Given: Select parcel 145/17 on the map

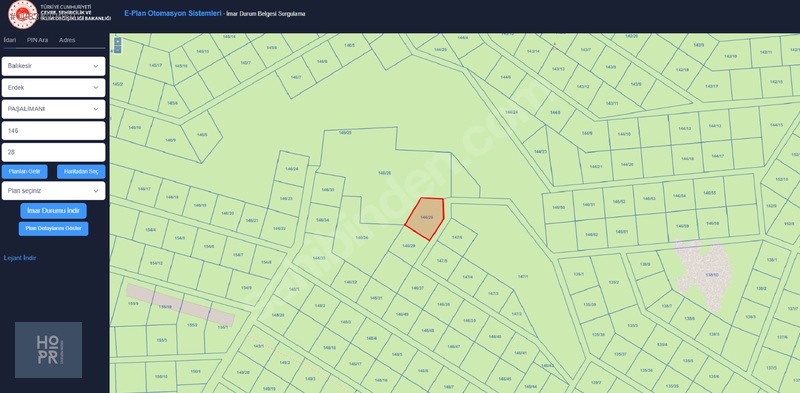Looking at the screenshot, I should (x=156, y=65).
